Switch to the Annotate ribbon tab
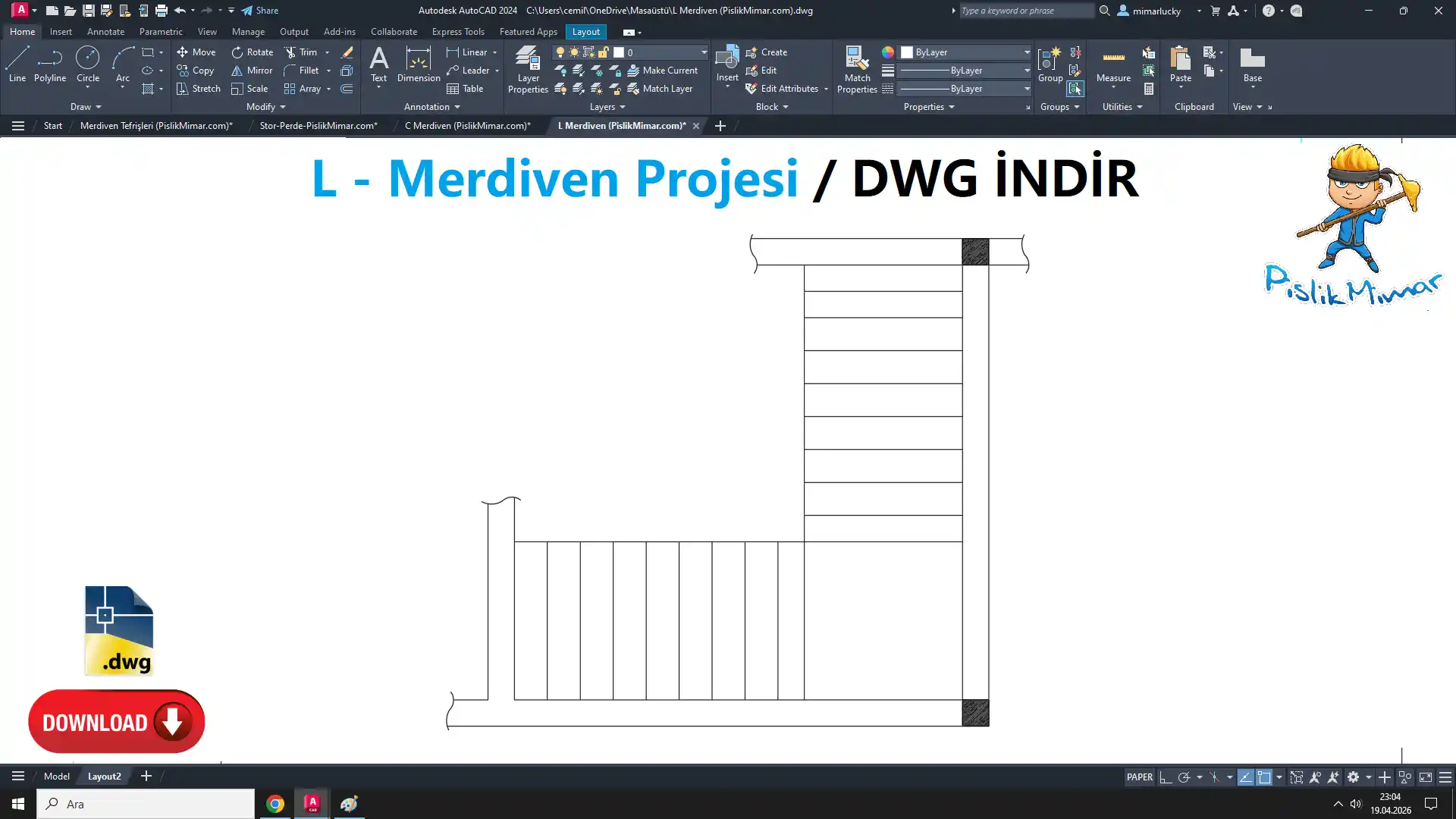 [105, 32]
